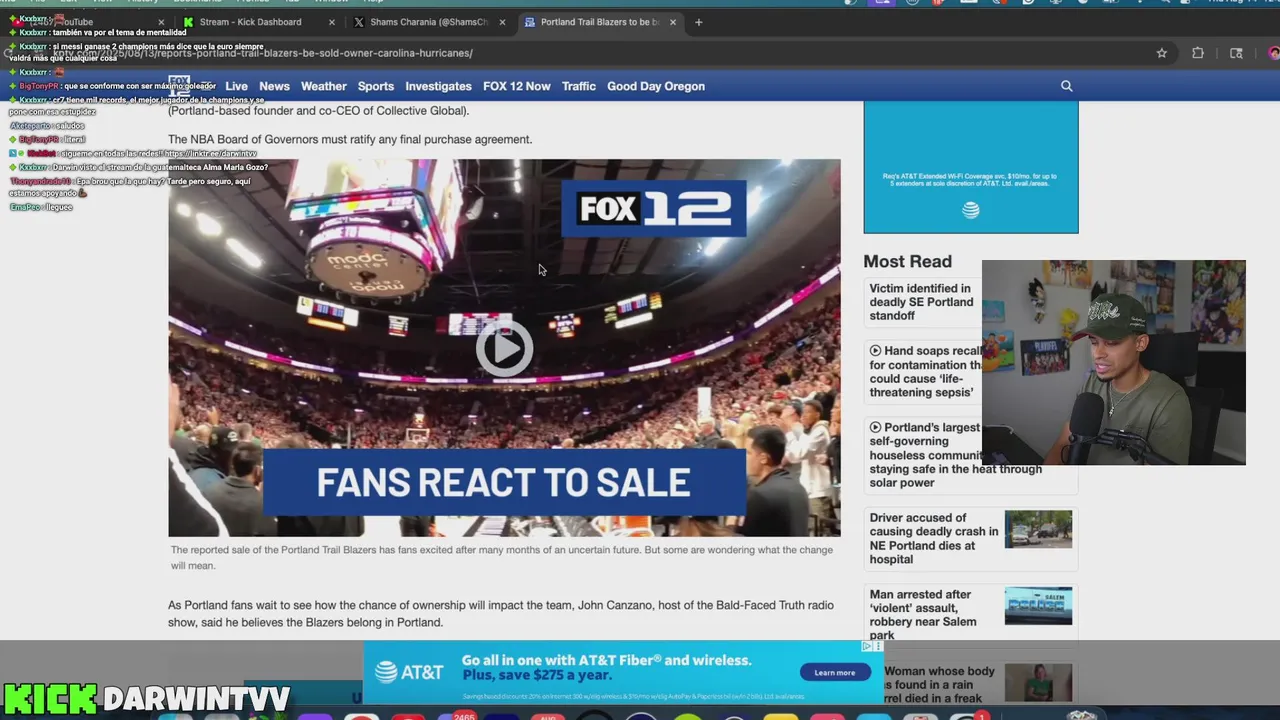Open FOX 12 Now in the nav bar
Image resolution: width=1280 pixels, height=720 pixels.
point(517,86)
